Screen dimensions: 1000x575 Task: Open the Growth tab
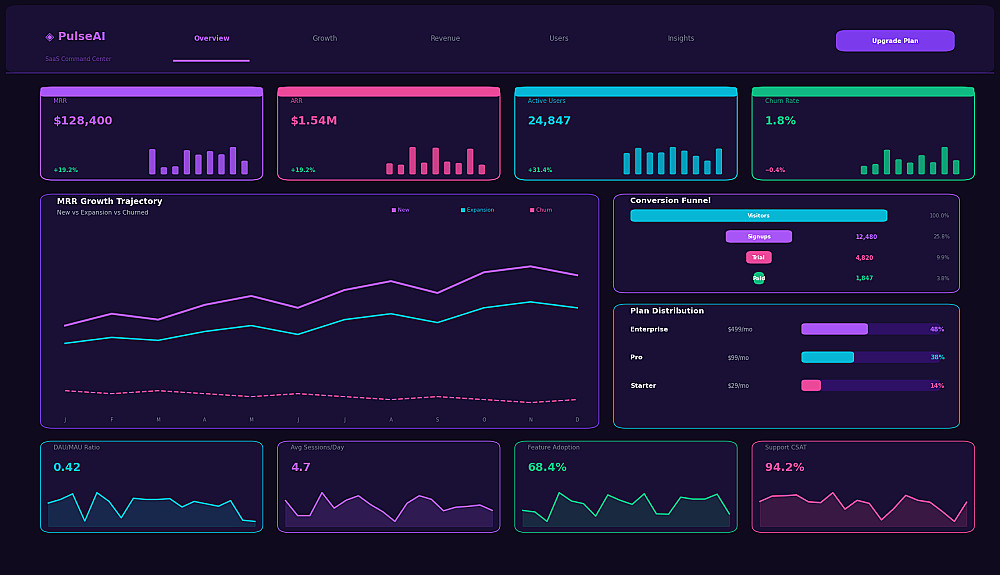(325, 38)
